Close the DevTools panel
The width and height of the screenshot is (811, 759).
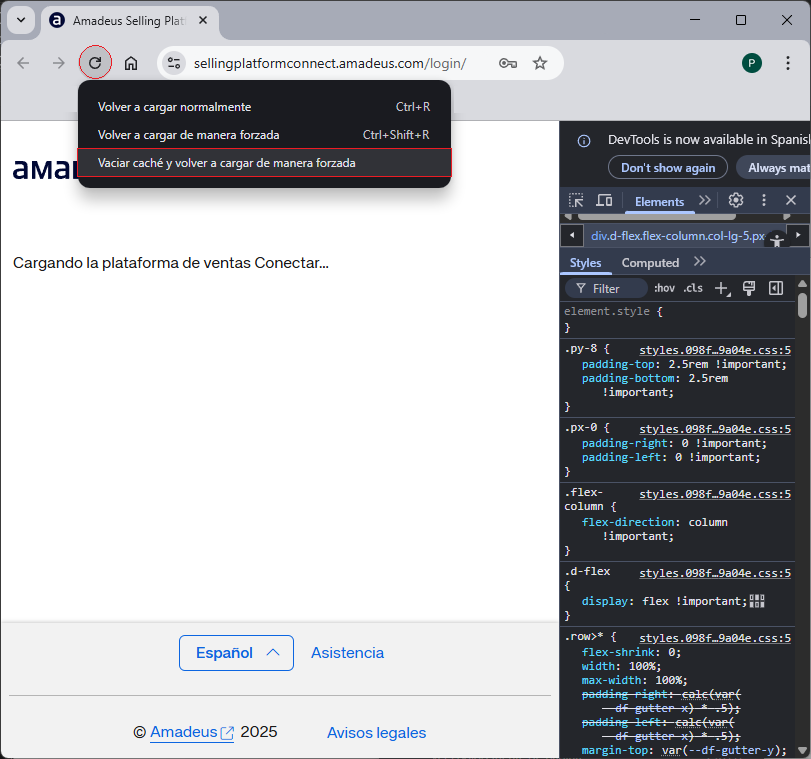point(790,200)
